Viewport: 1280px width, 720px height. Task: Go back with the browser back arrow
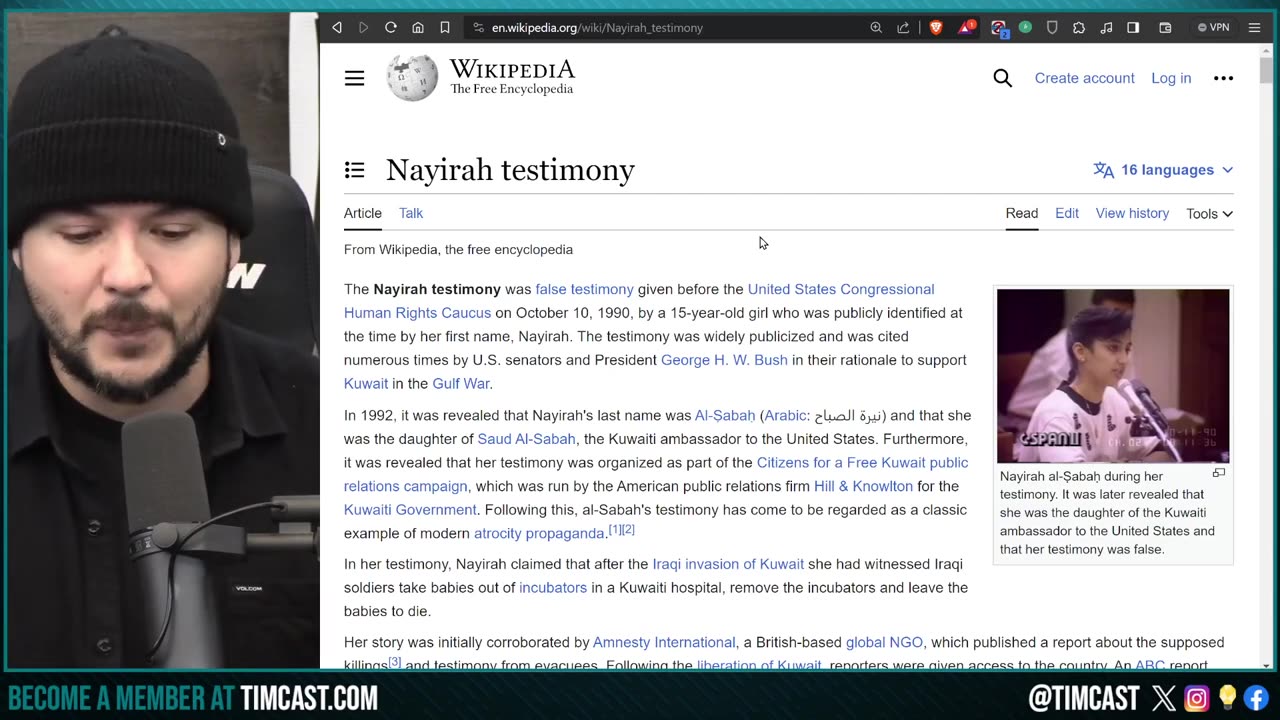tap(337, 28)
